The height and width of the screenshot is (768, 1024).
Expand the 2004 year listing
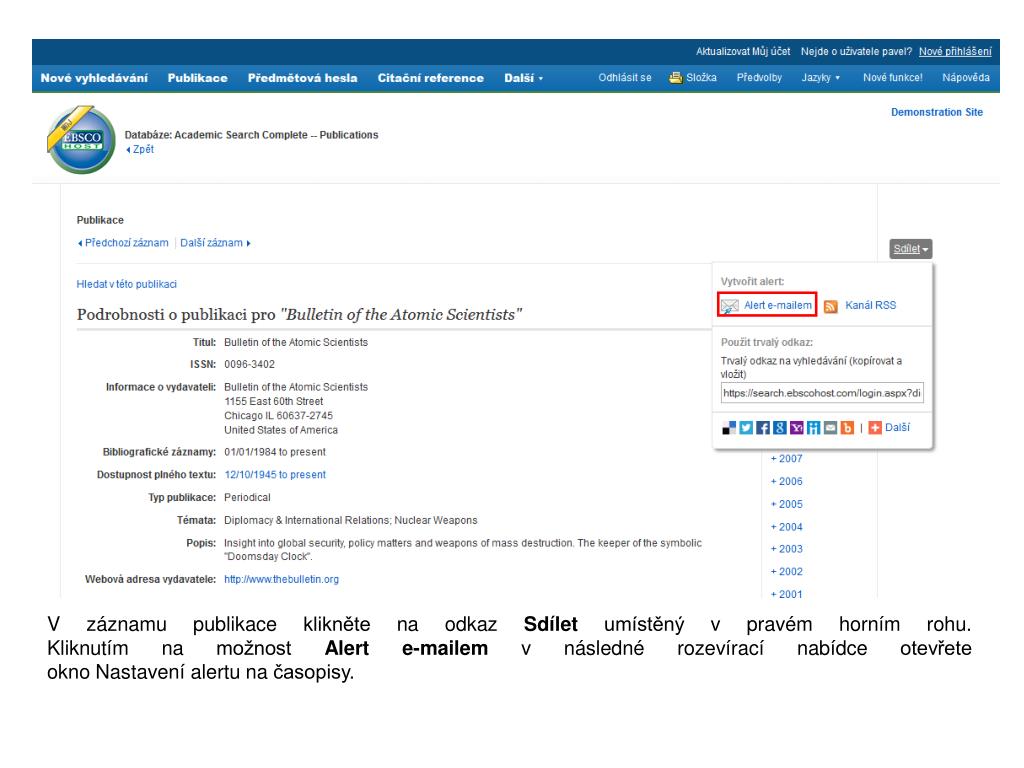(786, 527)
